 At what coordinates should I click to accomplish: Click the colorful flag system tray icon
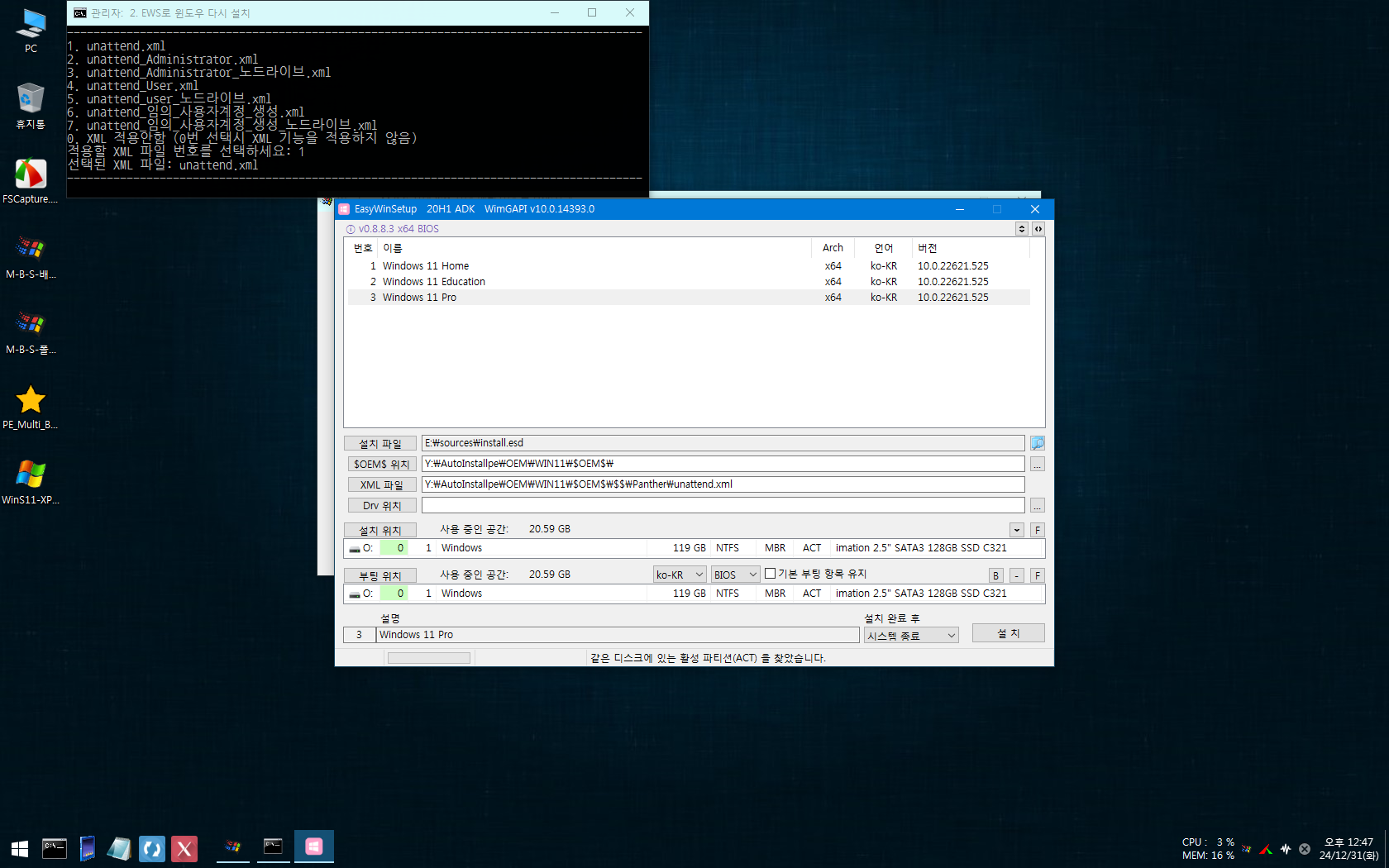pyautogui.click(x=1246, y=849)
